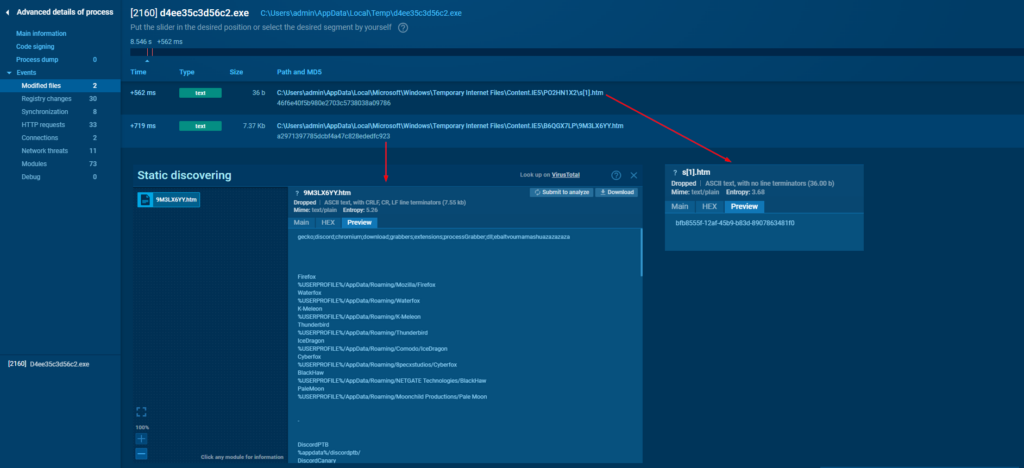The width and height of the screenshot is (1024, 468).
Task: Close the Static discovering panel
Action: (x=633, y=175)
